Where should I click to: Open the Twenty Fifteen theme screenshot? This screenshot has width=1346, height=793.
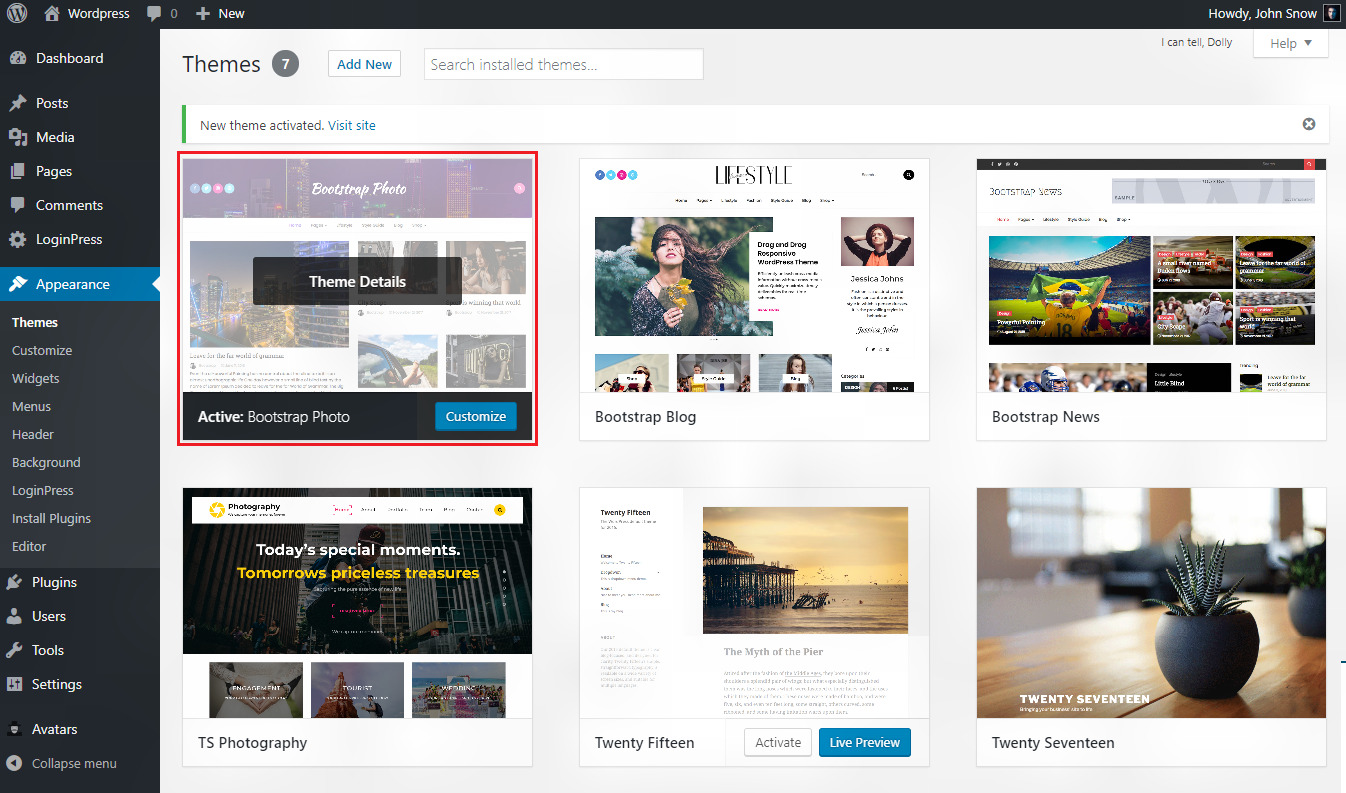point(755,603)
